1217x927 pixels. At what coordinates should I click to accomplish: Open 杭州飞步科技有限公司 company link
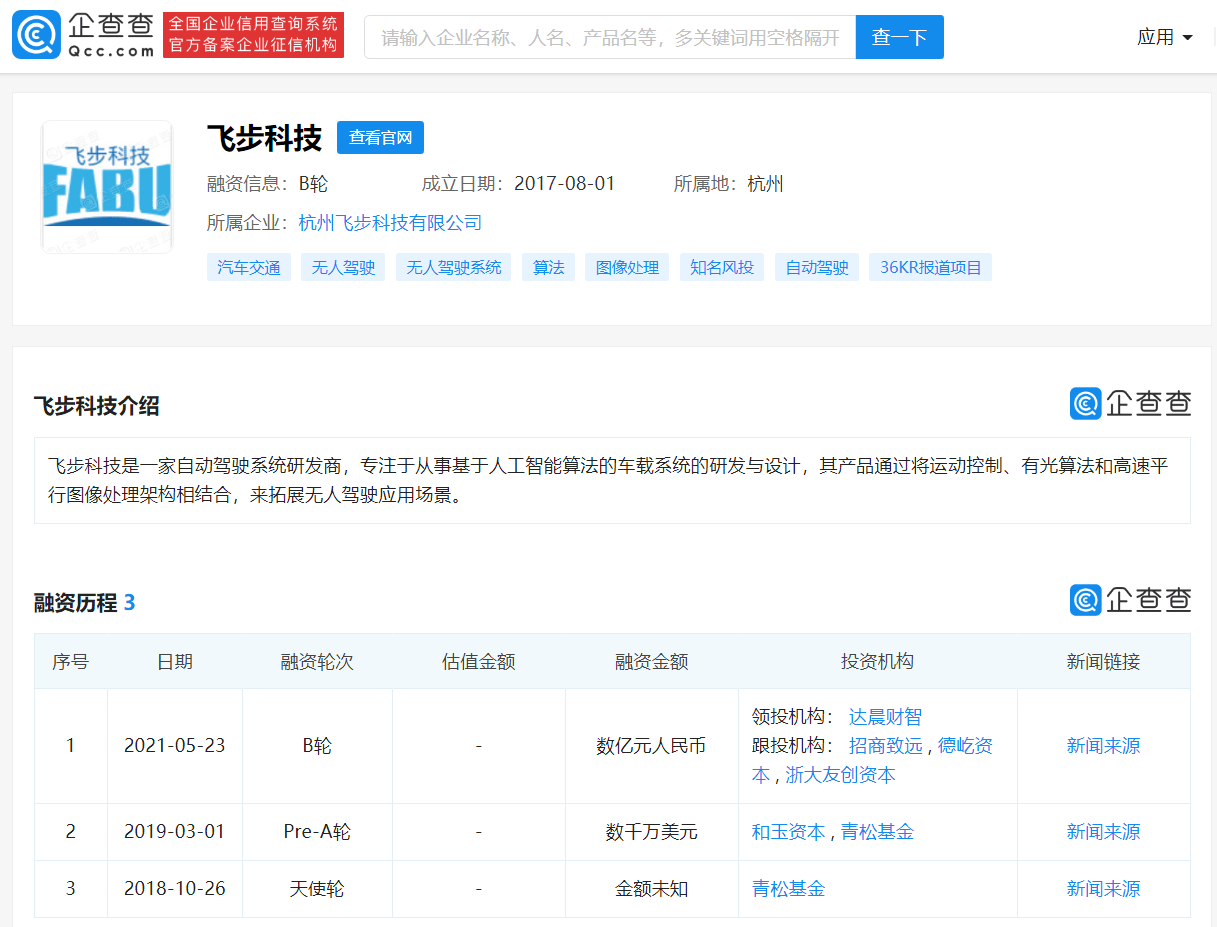pyautogui.click(x=390, y=223)
